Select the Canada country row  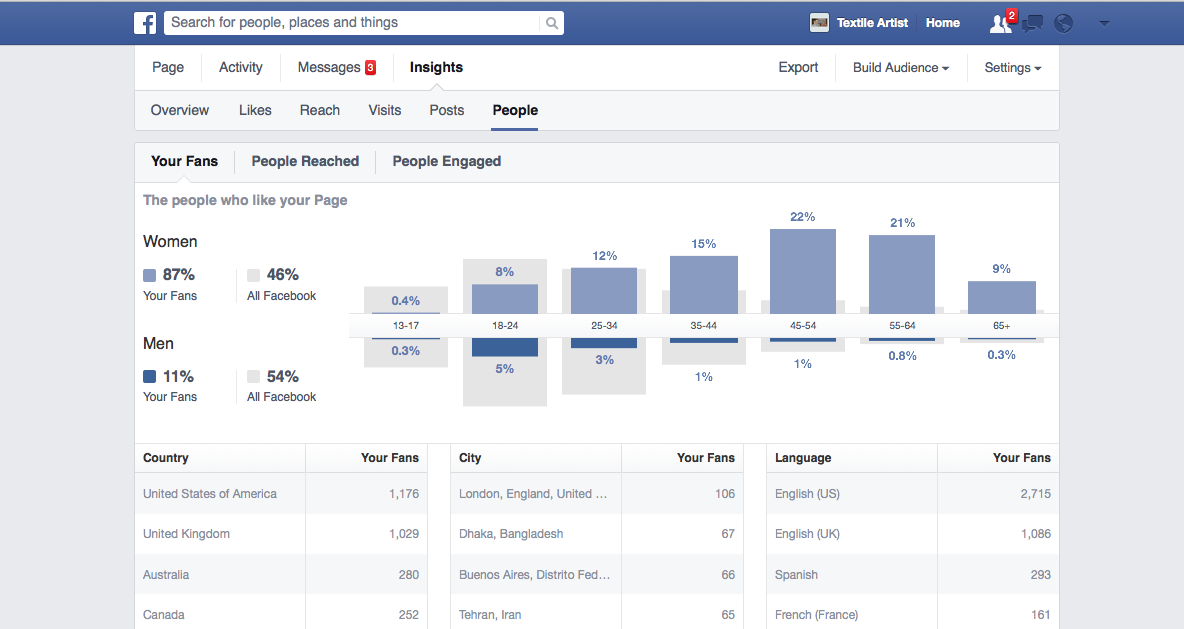click(281, 614)
